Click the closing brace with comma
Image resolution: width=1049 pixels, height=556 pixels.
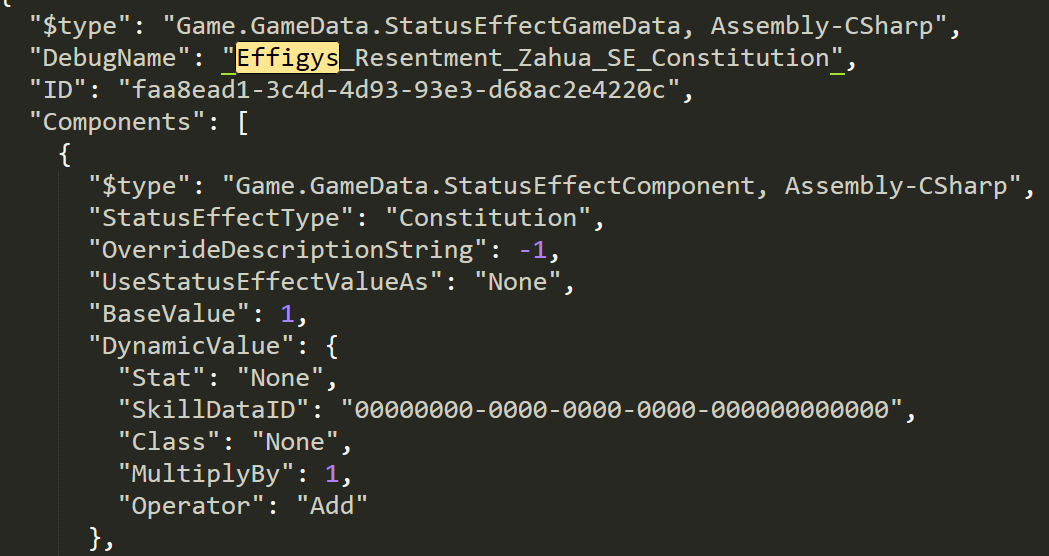[102, 539]
